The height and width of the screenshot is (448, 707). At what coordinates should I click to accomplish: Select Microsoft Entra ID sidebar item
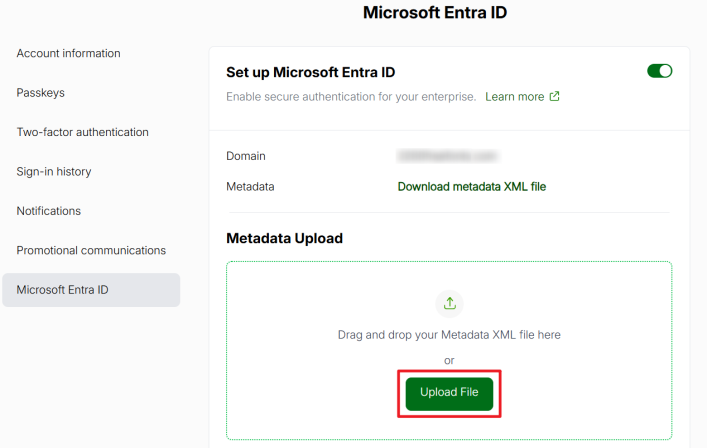click(62, 290)
